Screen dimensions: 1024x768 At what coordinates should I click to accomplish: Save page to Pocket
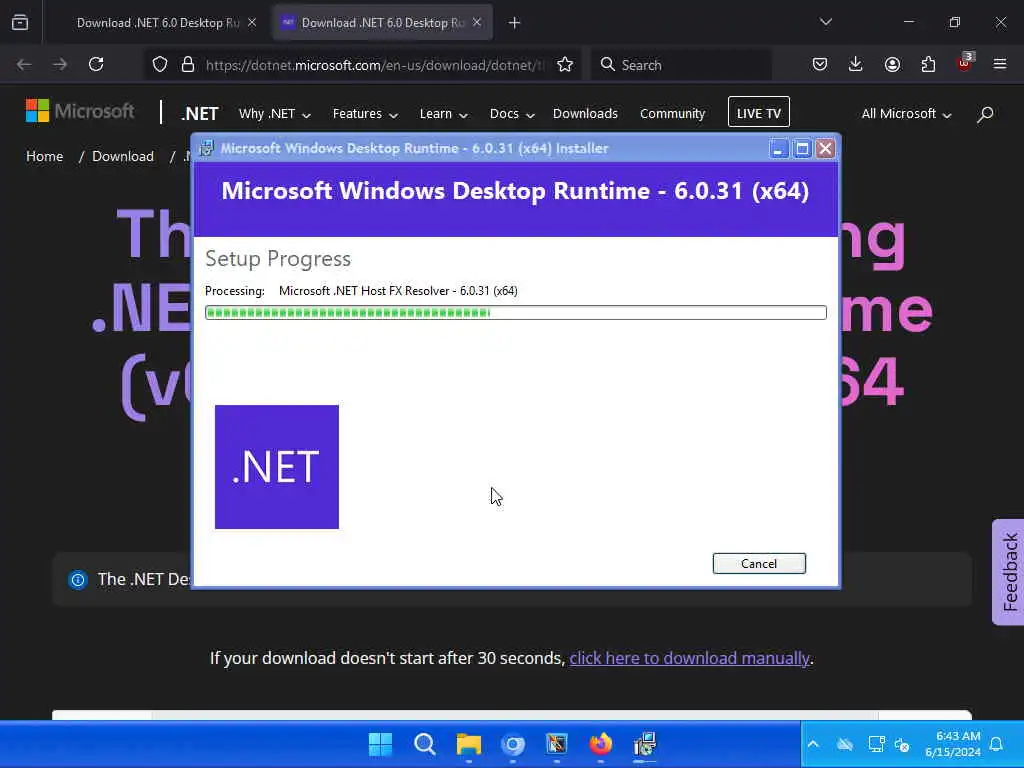coord(820,65)
